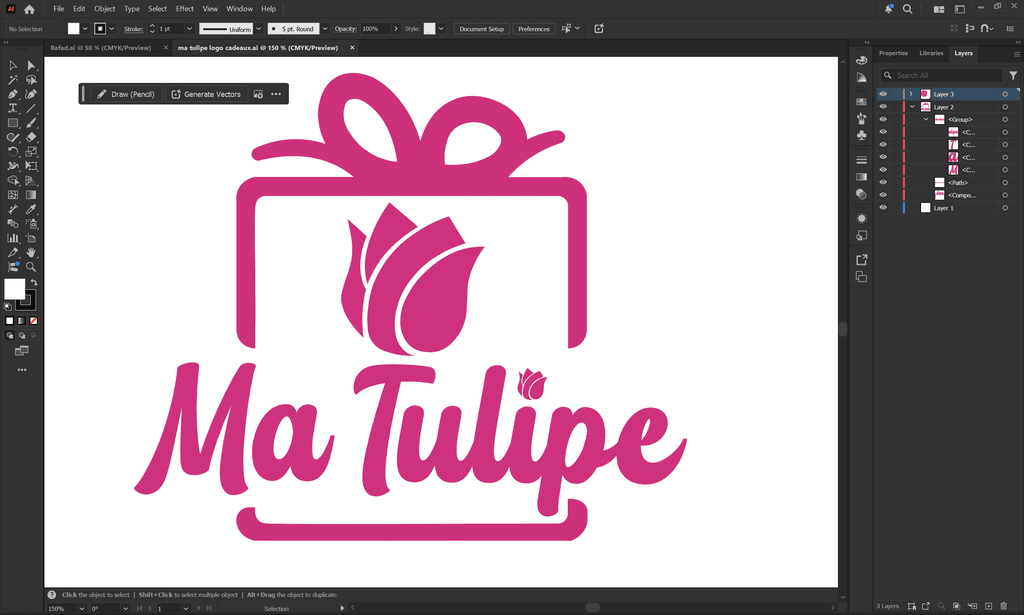The width and height of the screenshot is (1024, 615).
Task: Expand Layer 3 in Layers panel
Action: (x=912, y=94)
